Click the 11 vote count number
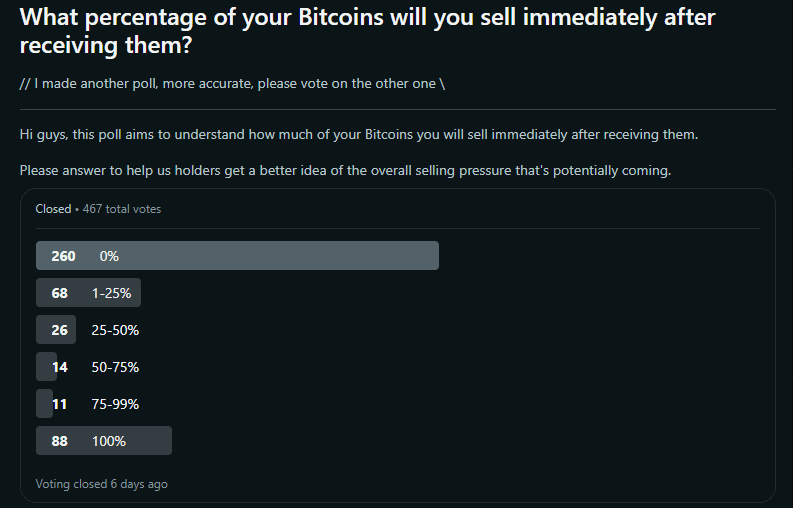Screen dimensions: 793x508 pos(60,404)
